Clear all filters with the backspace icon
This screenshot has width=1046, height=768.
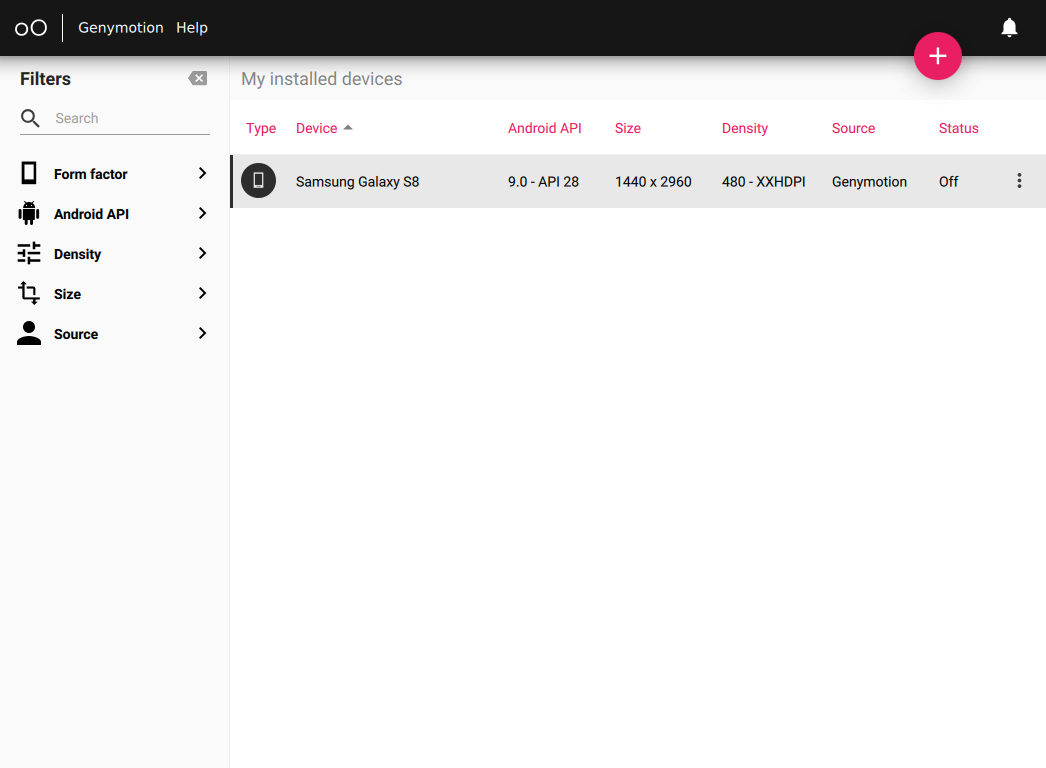(197, 79)
